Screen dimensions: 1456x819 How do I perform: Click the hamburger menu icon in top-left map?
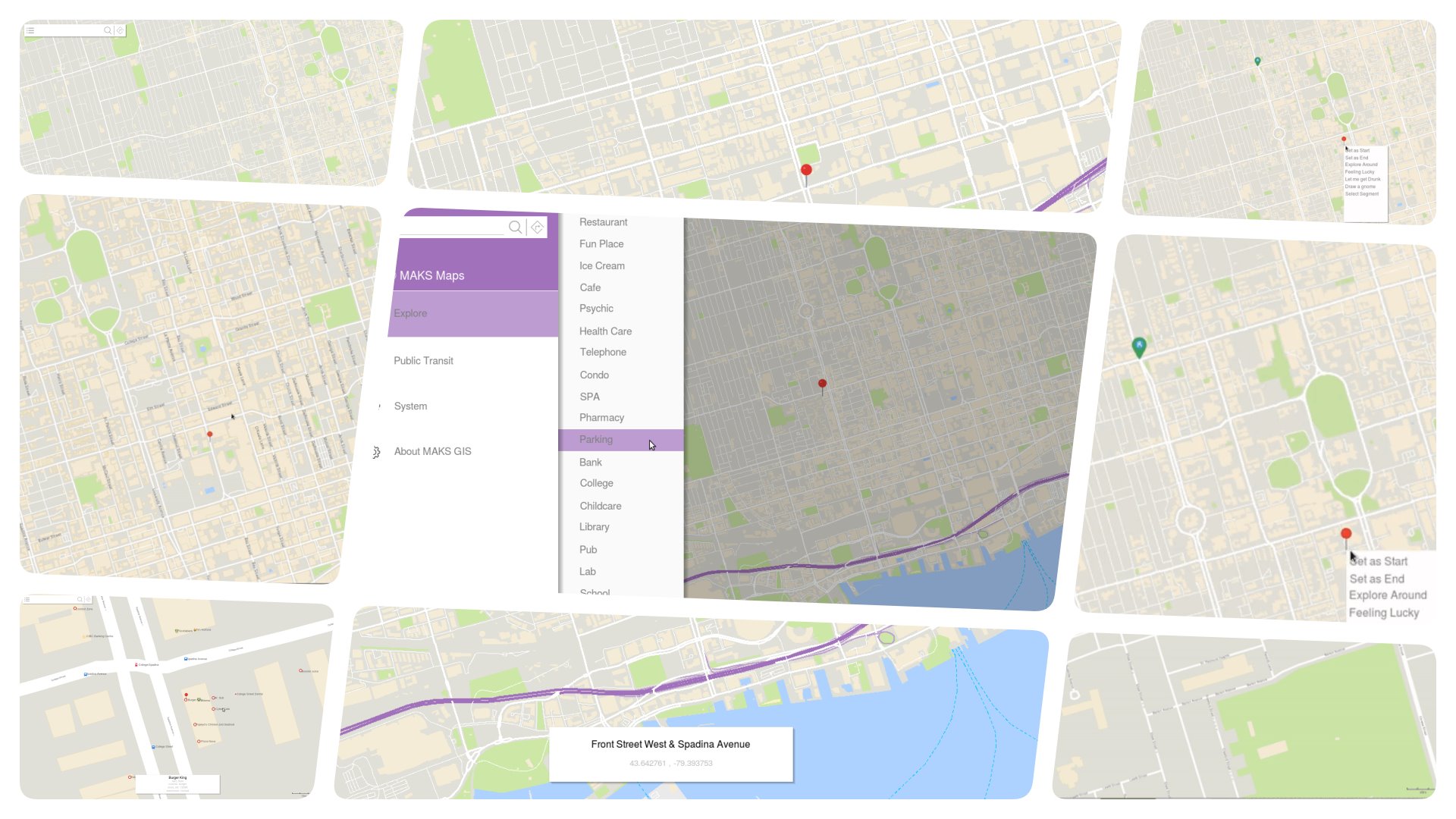click(x=30, y=30)
